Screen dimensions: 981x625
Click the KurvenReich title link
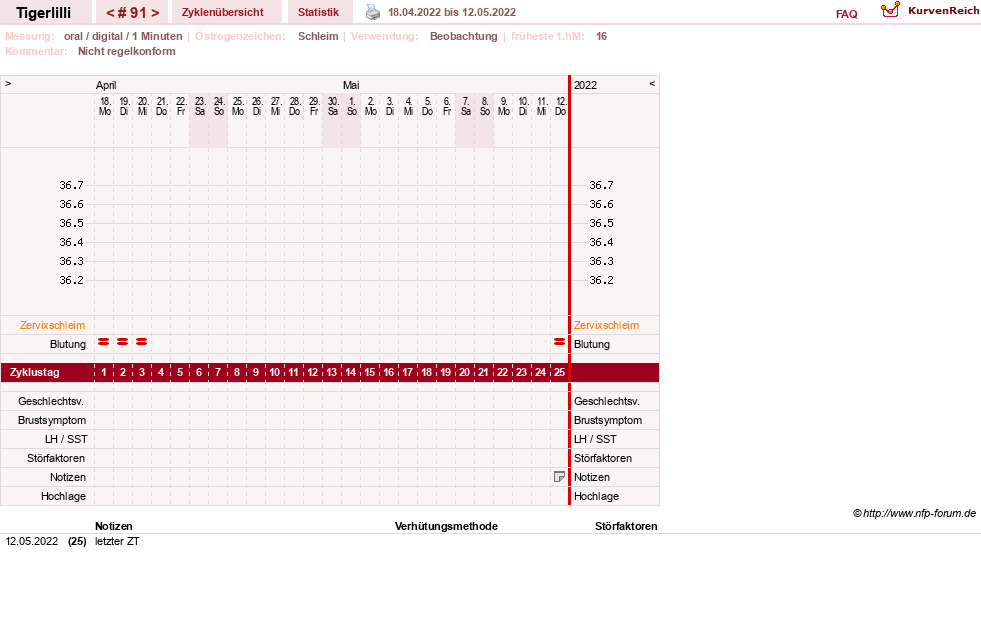(943, 11)
